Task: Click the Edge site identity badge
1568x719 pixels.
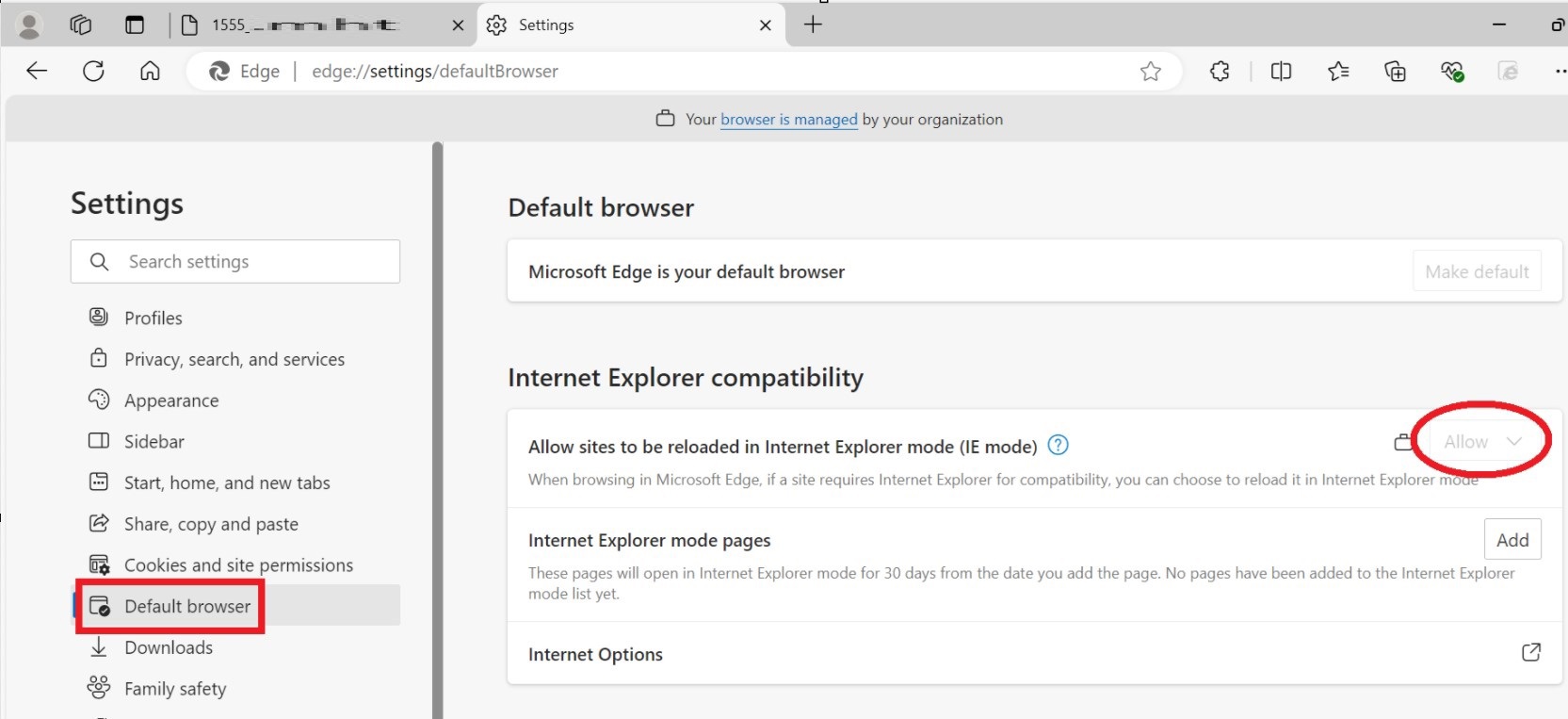Action: tap(245, 72)
